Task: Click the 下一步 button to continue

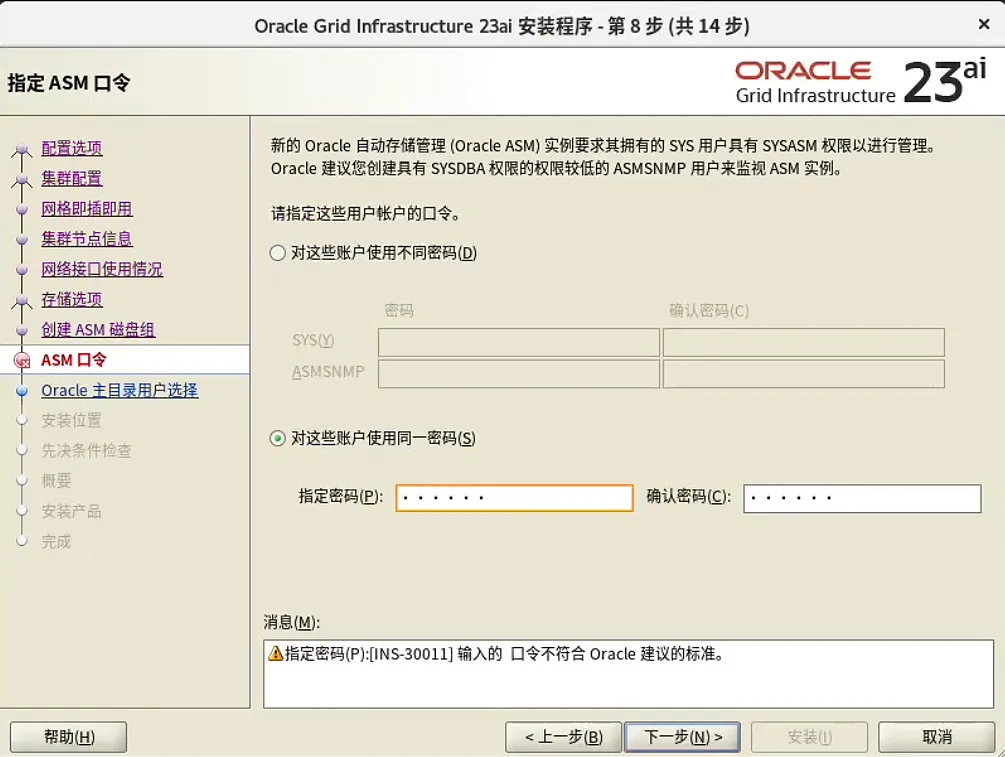Action: 683,737
